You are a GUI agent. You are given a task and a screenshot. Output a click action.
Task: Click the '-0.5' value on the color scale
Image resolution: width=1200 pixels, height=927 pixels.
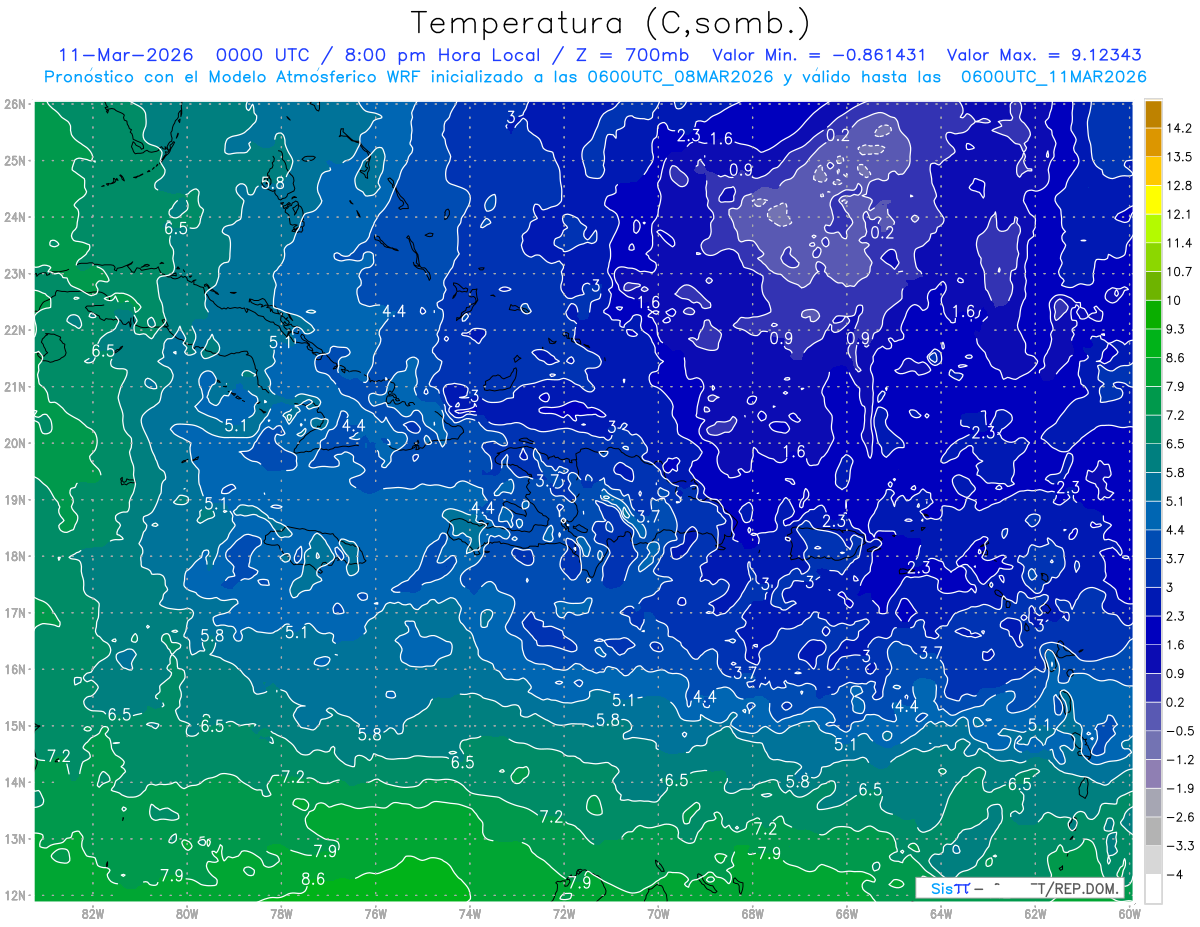(x=1179, y=729)
